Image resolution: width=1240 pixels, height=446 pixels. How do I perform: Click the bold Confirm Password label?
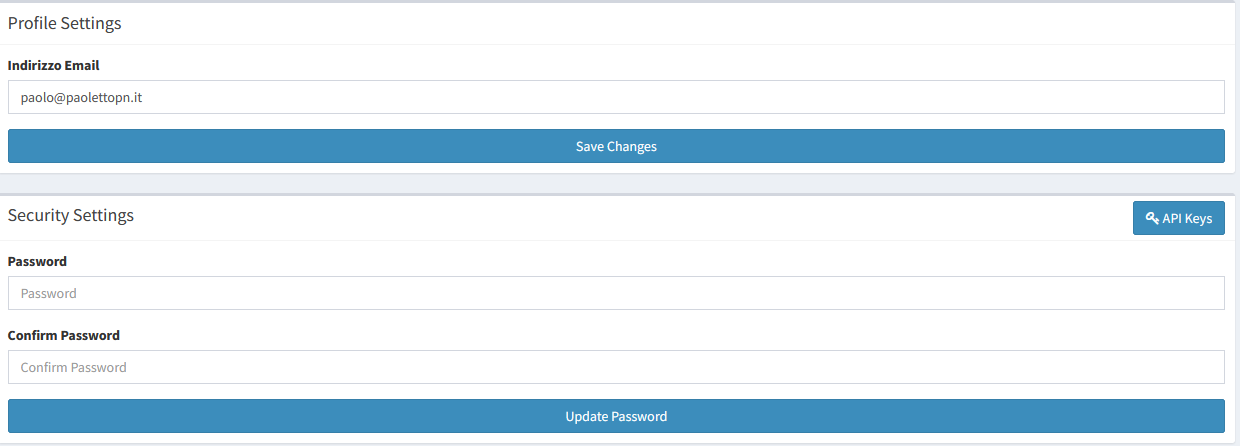click(64, 335)
